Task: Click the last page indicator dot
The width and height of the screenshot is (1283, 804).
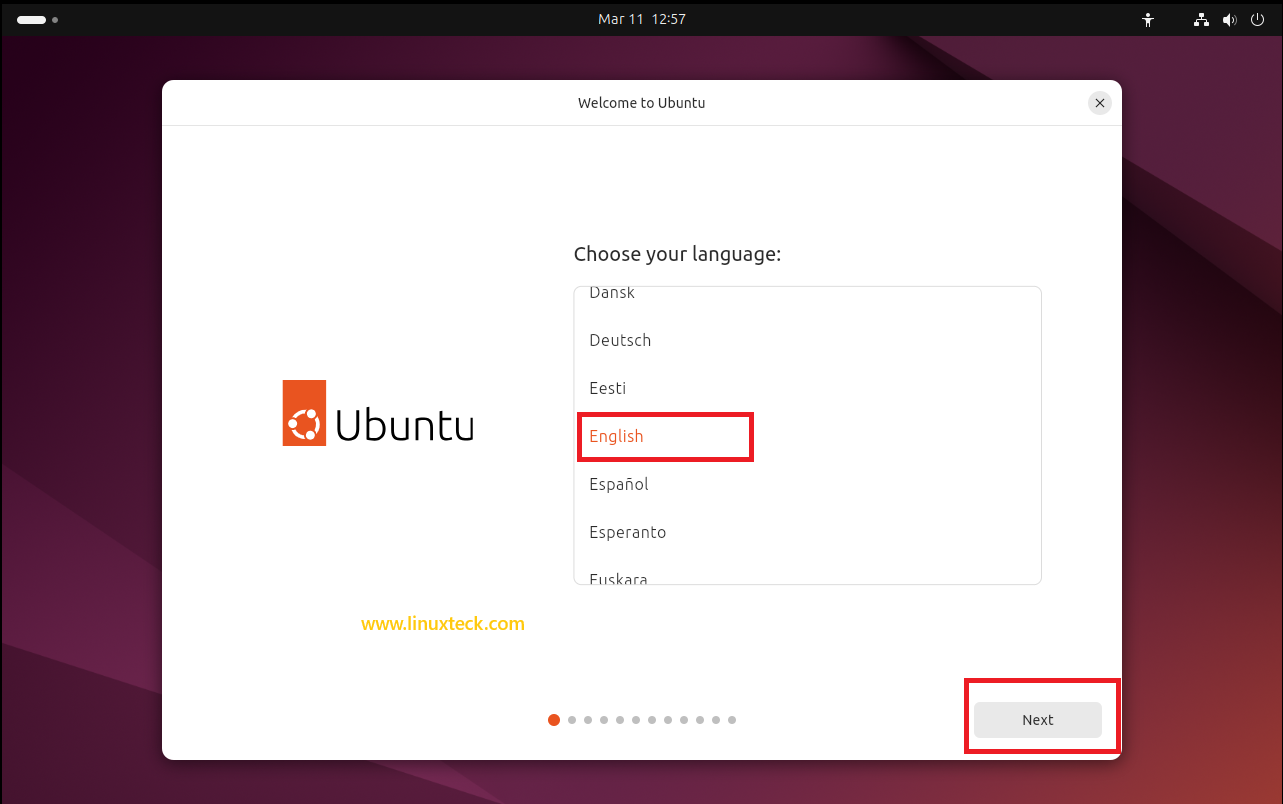Action: 732,719
